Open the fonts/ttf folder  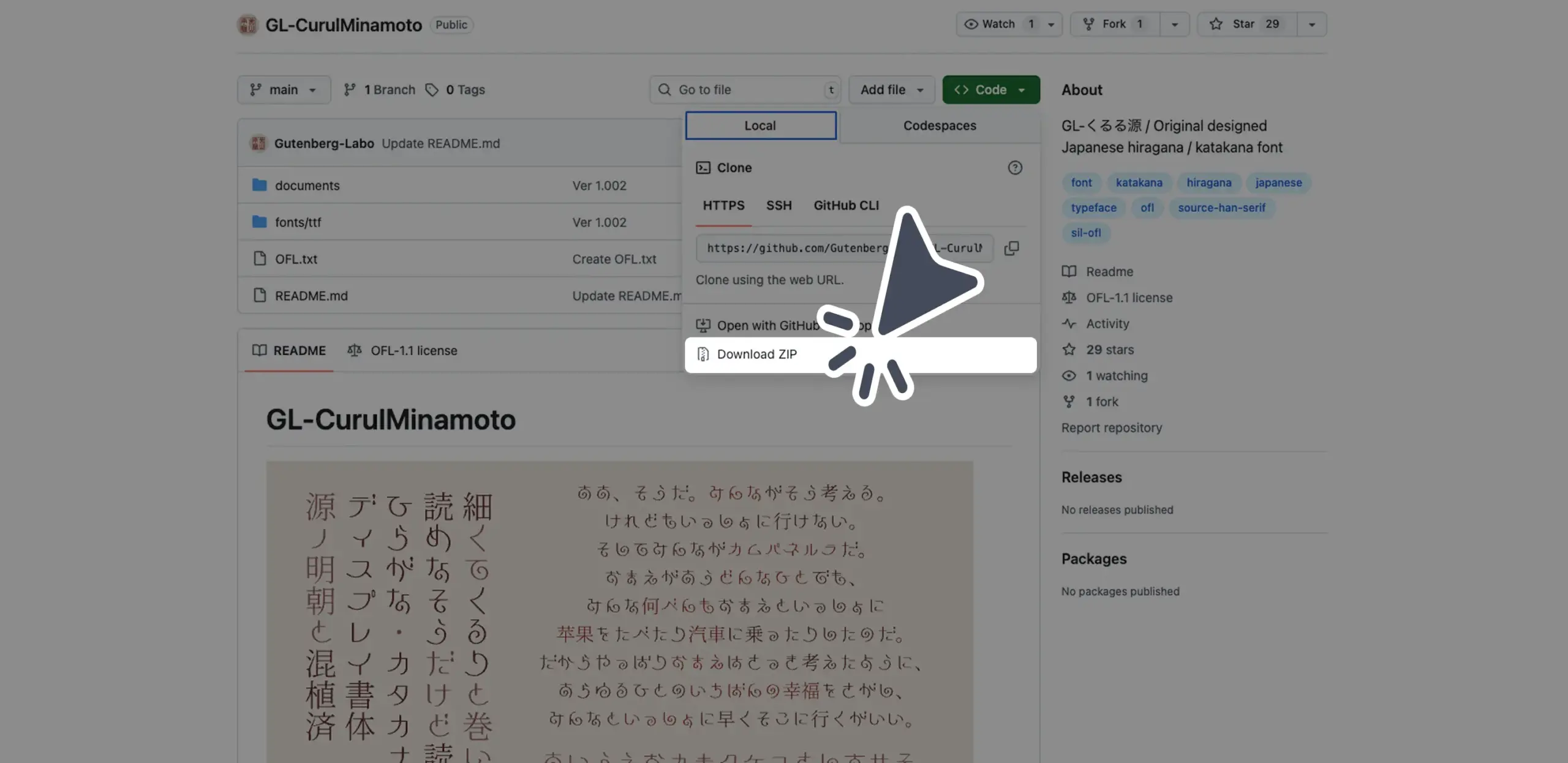pos(298,222)
